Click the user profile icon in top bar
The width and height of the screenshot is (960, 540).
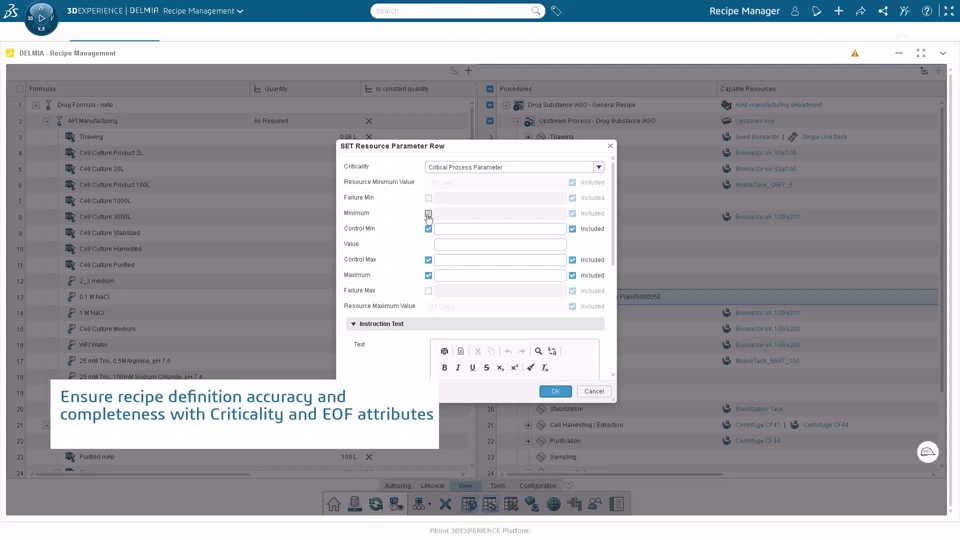click(x=795, y=11)
